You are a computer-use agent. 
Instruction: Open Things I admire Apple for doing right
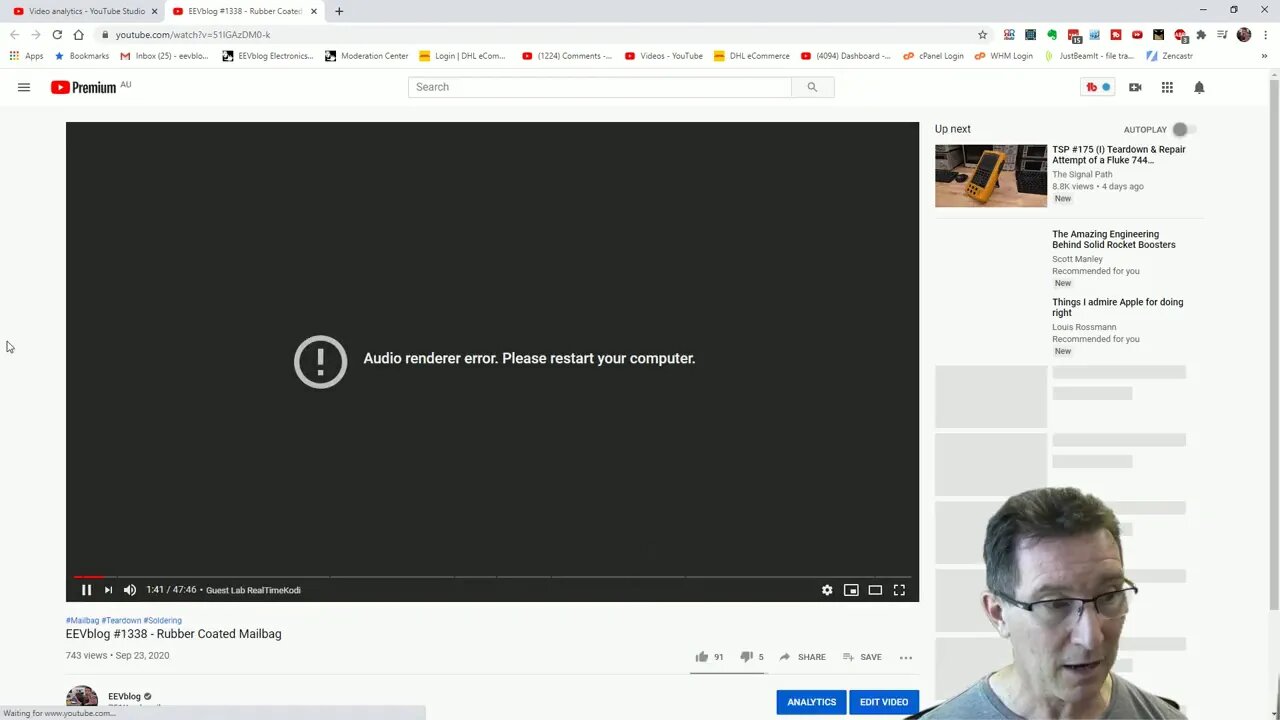[x=1117, y=307]
